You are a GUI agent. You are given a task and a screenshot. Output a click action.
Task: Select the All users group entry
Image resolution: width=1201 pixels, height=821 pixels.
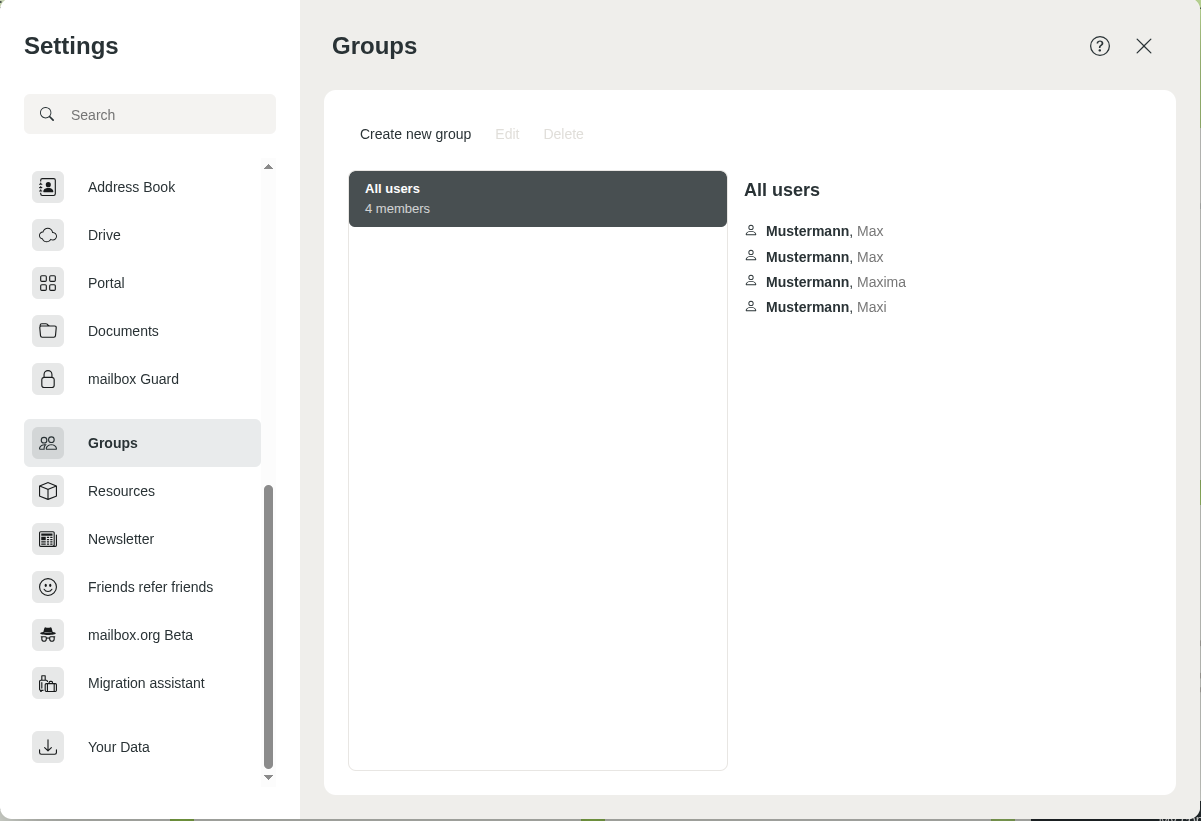click(x=537, y=198)
